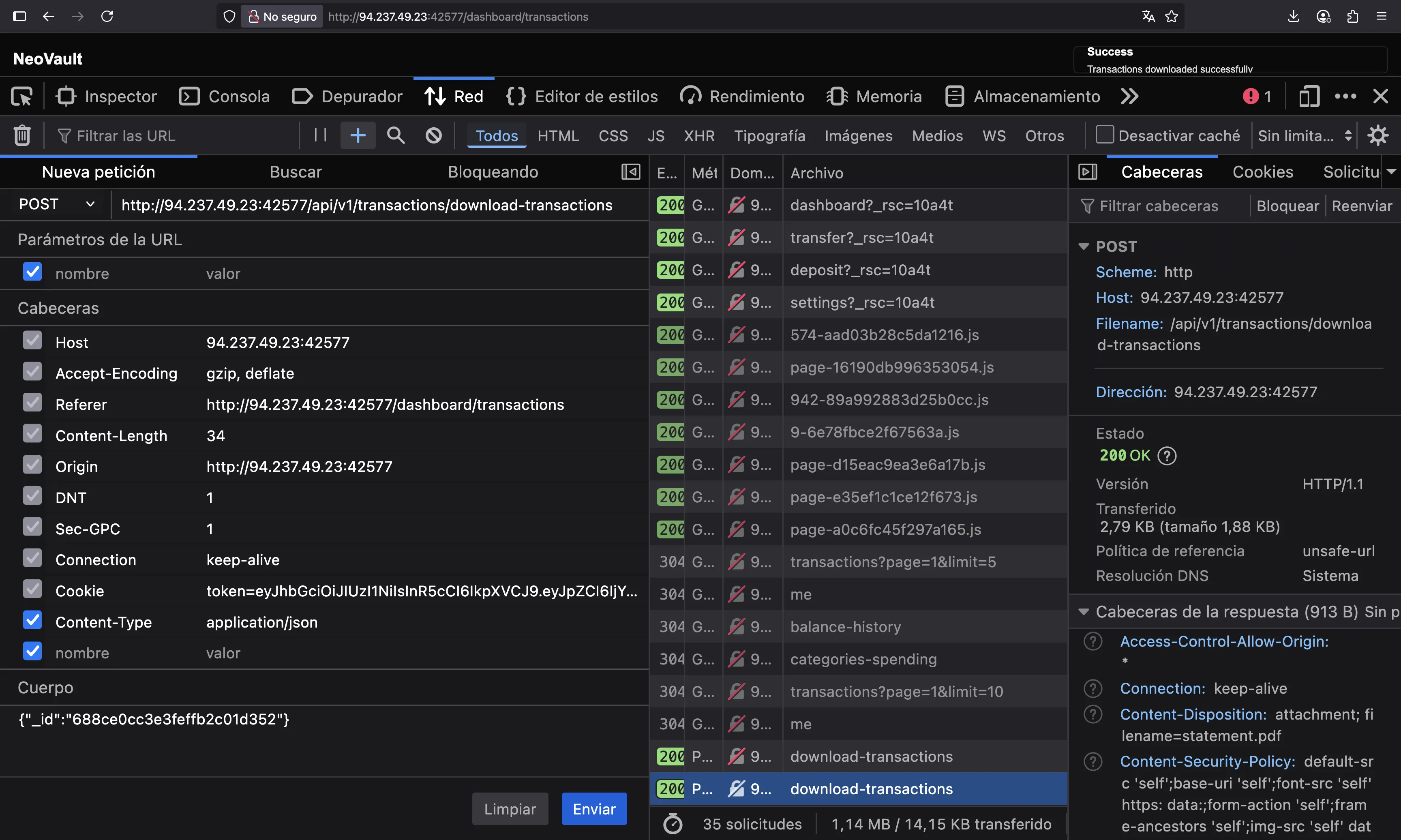Click the error count badge
Viewport: 1401px width, 840px height.
click(x=1257, y=97)
